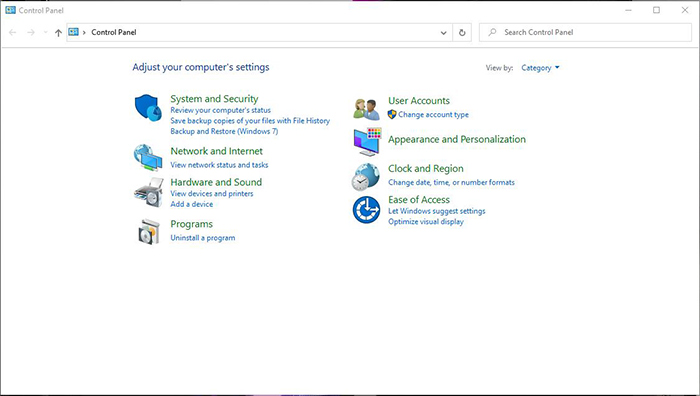Open the Hardware and Sound printer icon

pyautogui.click(x=149, y=192)
